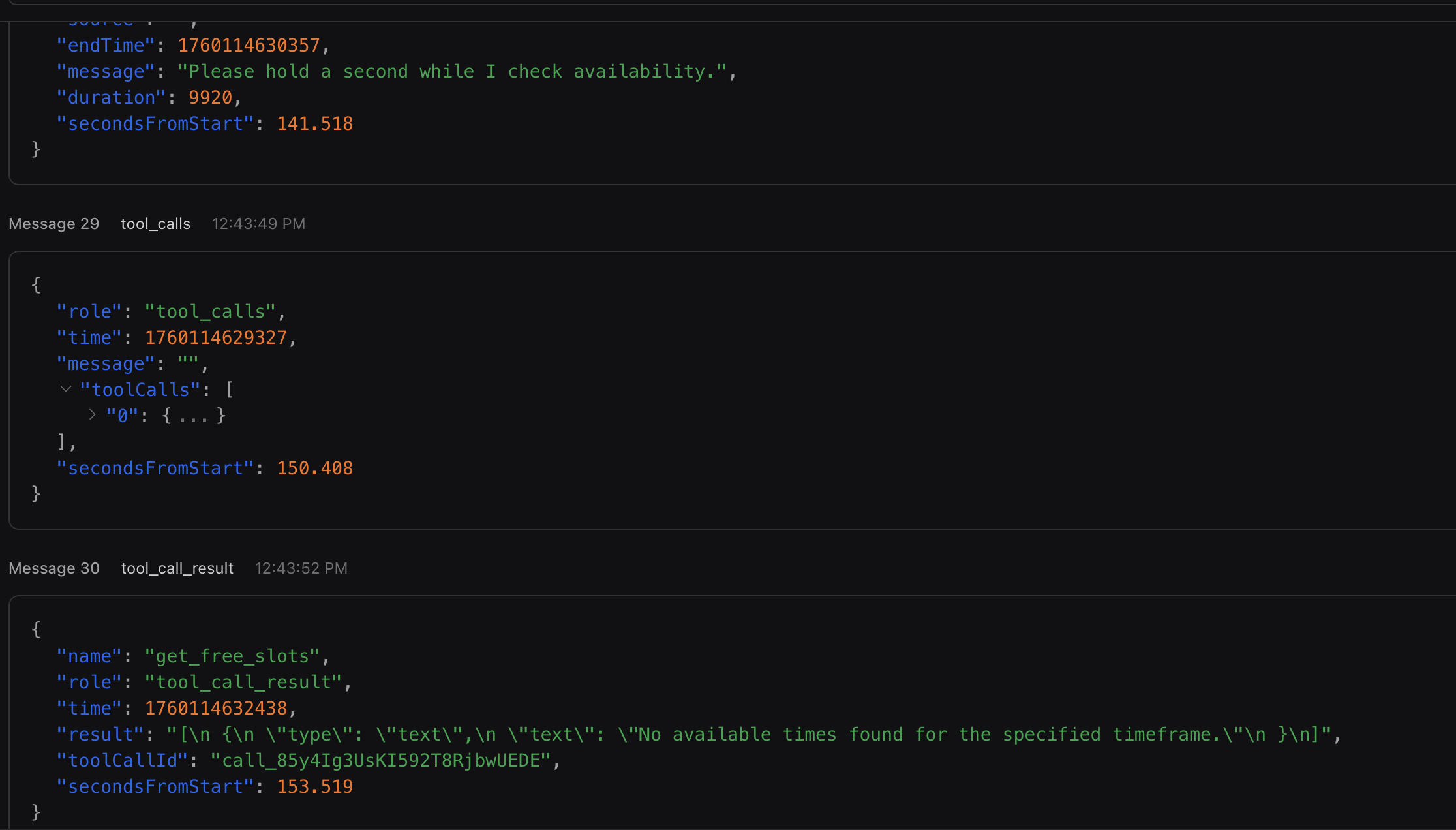Click the duration value 9920

(x=210, y=98)
